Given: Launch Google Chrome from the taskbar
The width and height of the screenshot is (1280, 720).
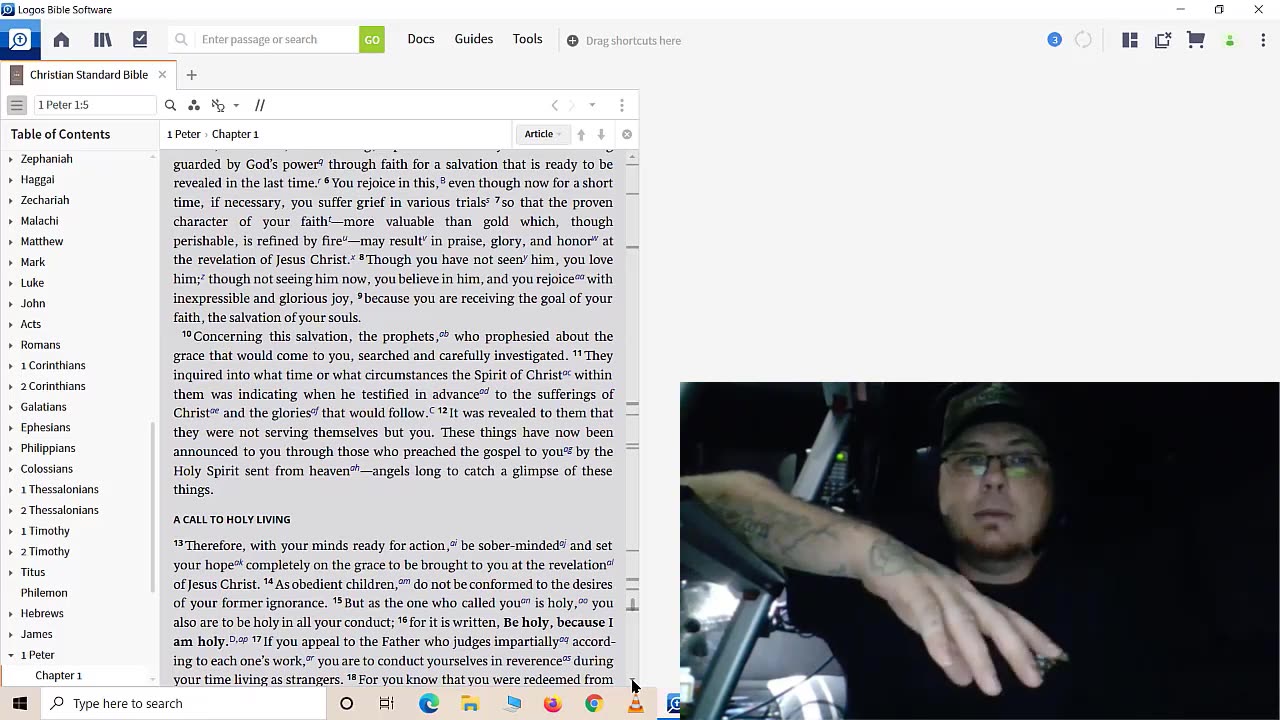Looking at the screenshot, I should tap(594, 703).
